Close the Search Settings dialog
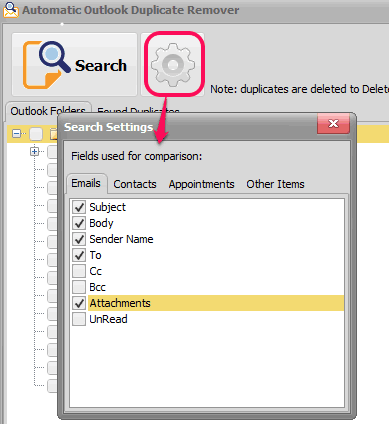This screenshot has width=389, height=424. pyautogui.click(x=333, y=124)
